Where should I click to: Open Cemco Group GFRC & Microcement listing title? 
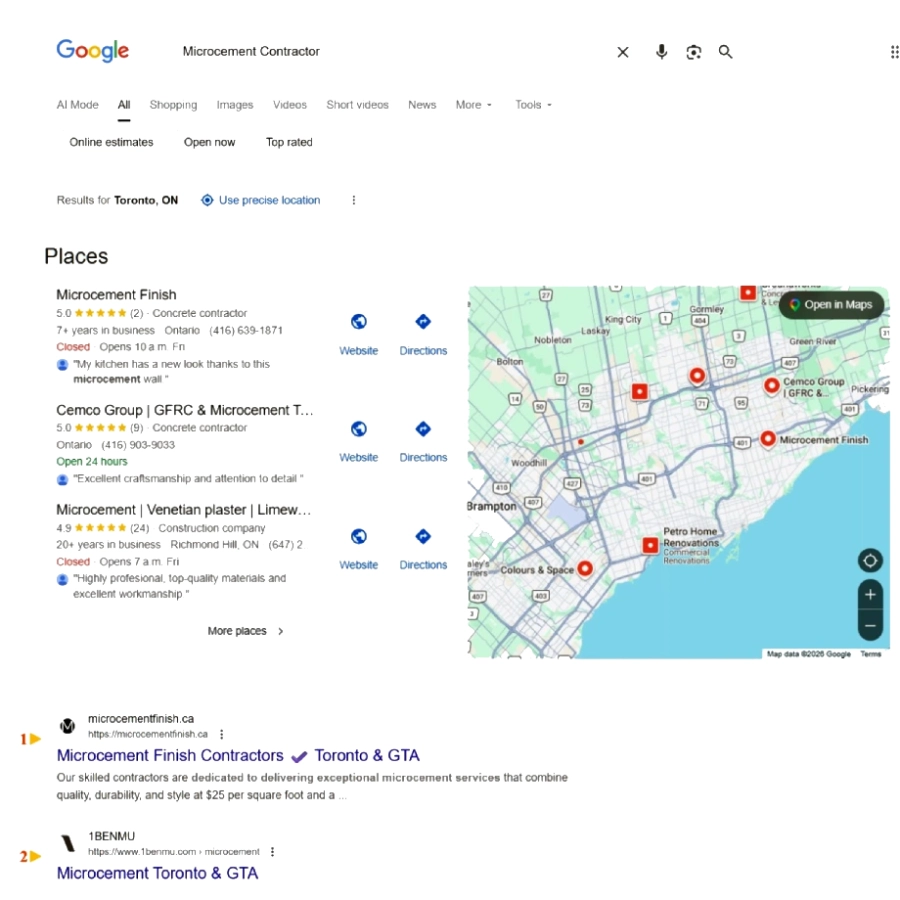click(185, 410)
